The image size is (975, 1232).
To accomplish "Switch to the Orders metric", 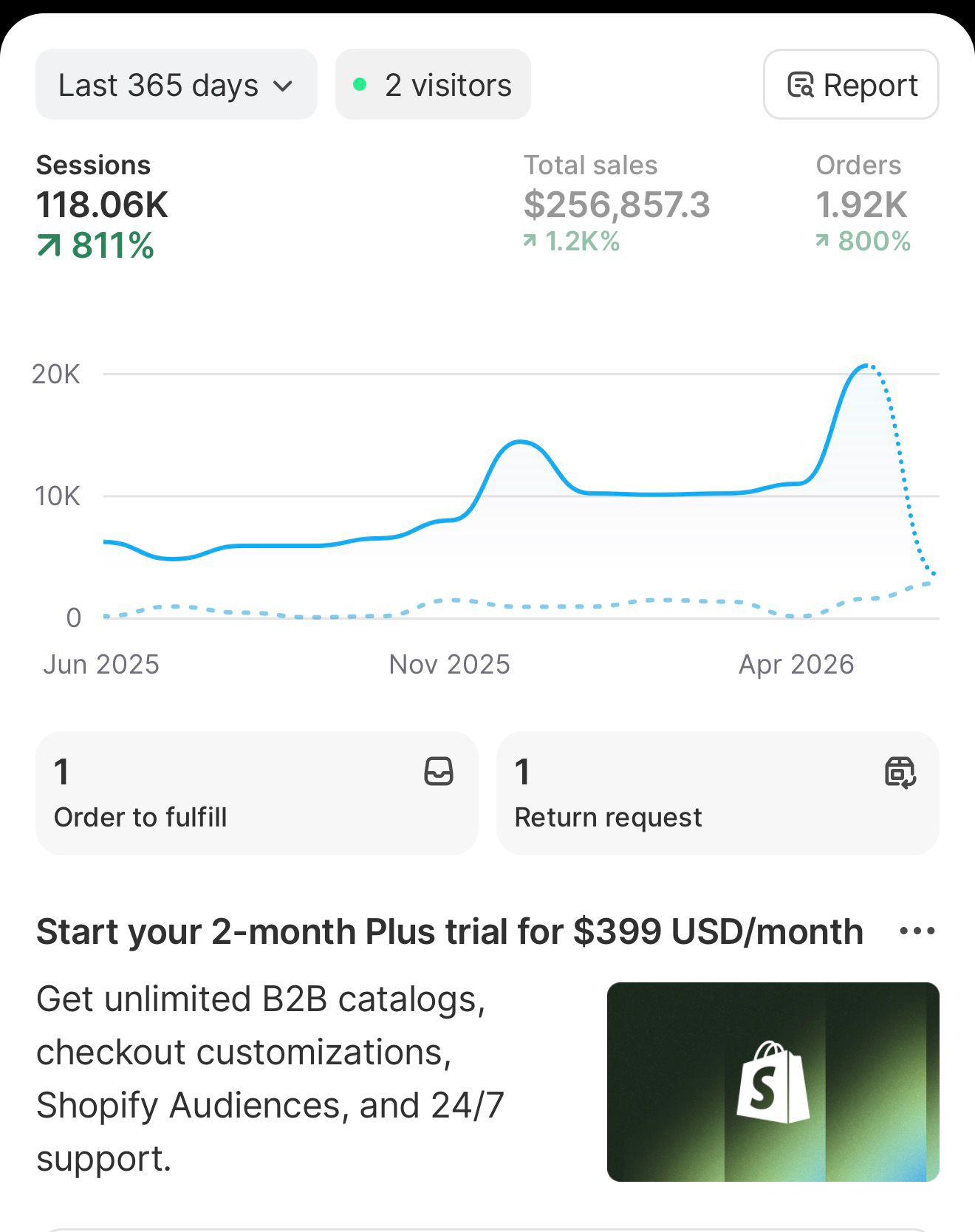I will pyautogui.click(x=863, y=203).
